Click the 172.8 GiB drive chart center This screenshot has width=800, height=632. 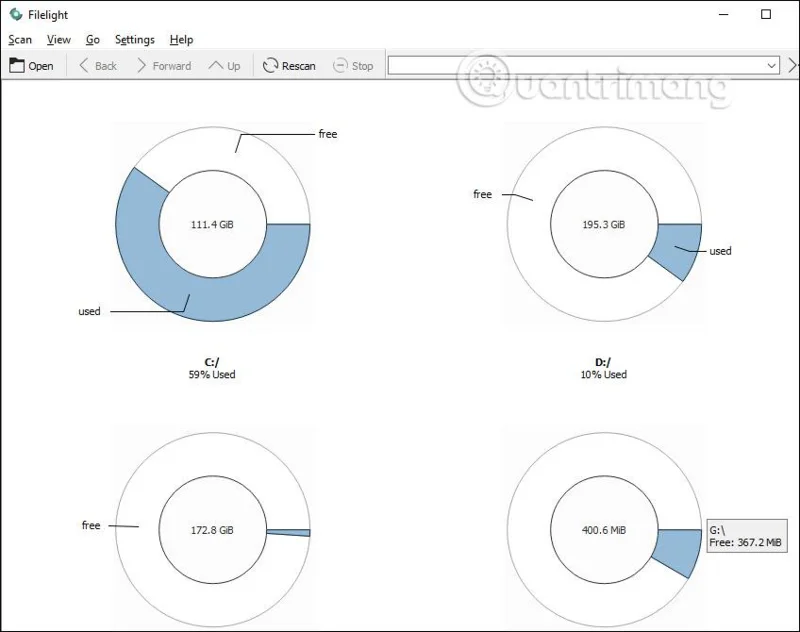[212, 530]
